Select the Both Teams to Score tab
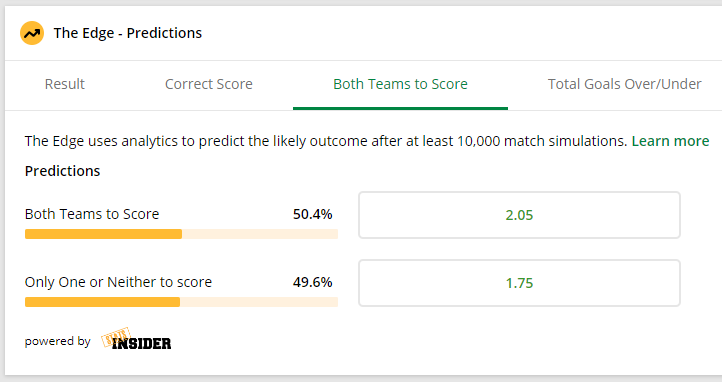Image resolution: width=722 pixels, height=382 pixels. point(400,84)
